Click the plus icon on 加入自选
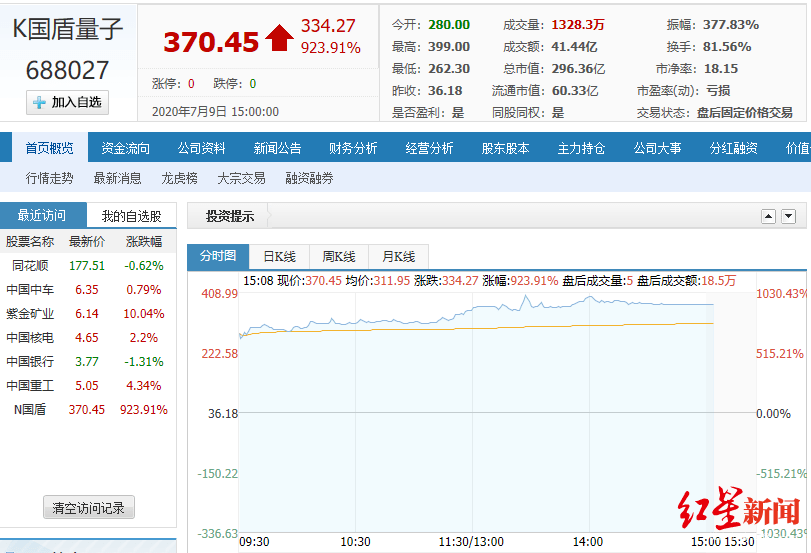This screenshot has width=811, height=553. coord(40,102)
